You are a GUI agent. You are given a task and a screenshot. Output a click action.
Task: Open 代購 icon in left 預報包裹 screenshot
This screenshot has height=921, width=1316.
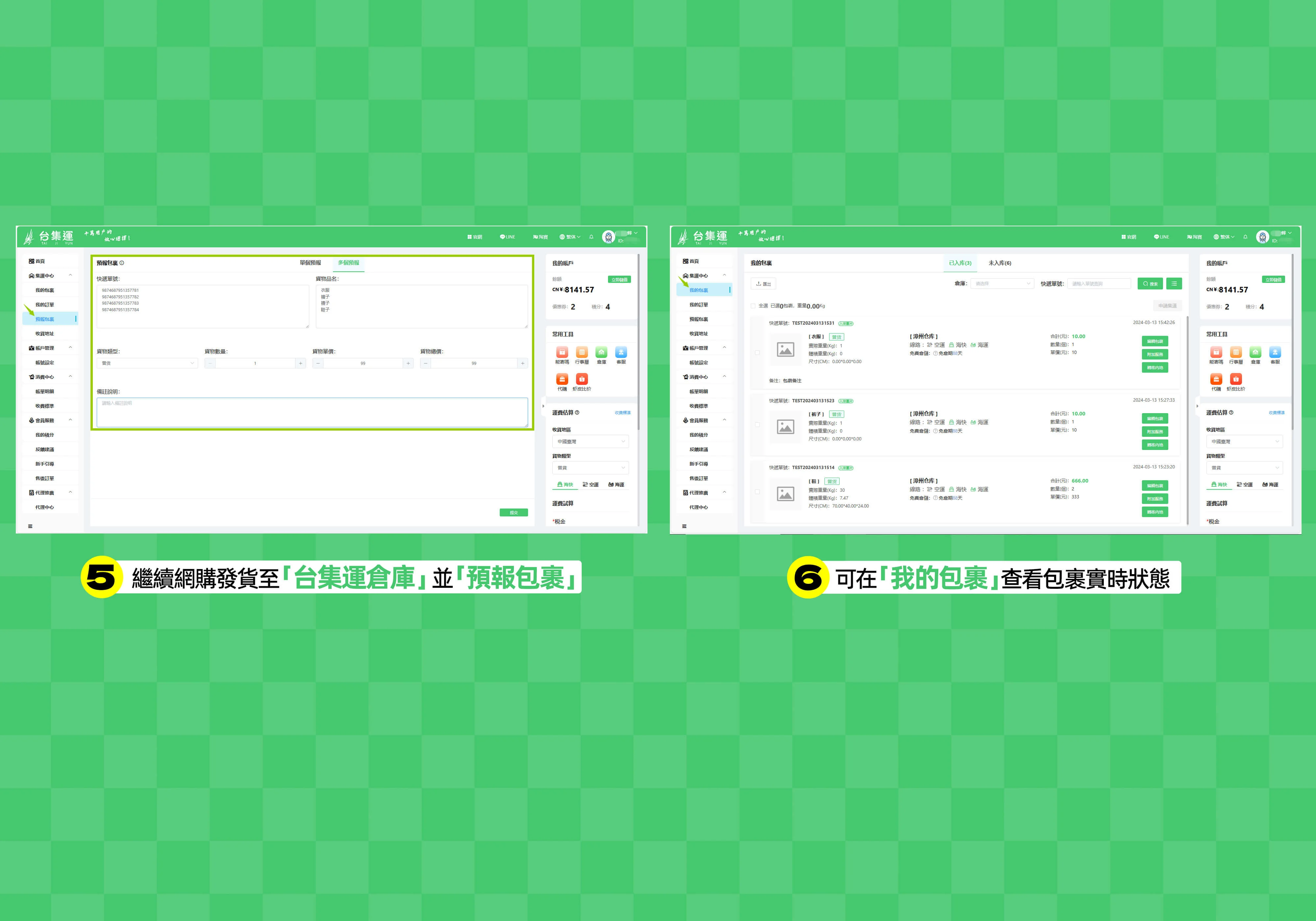coord(562,379)
